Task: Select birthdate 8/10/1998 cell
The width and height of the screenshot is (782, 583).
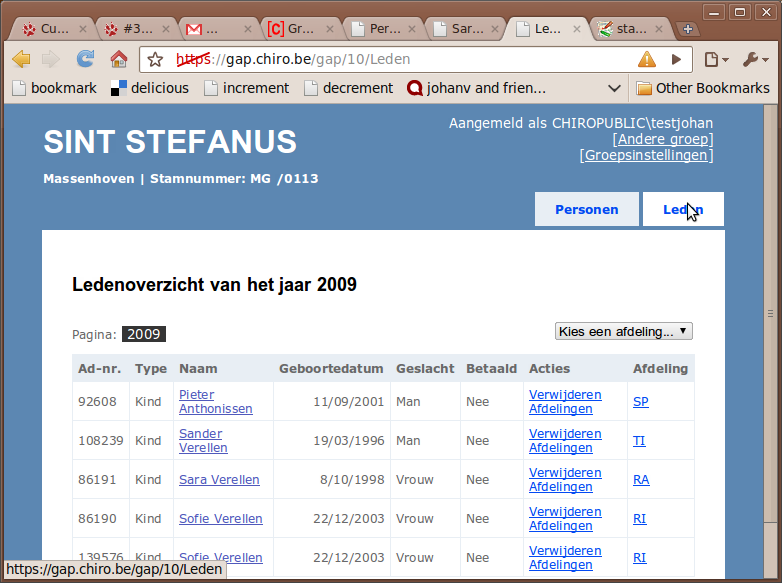Action: 332,480
